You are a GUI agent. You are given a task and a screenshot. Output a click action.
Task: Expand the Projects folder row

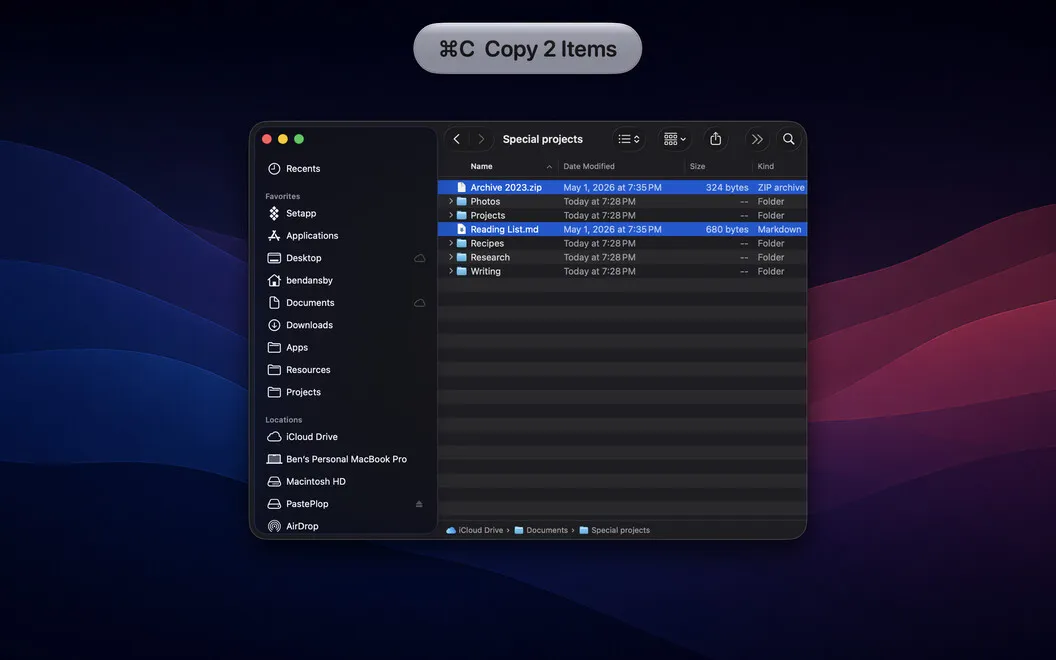(451, 215)
